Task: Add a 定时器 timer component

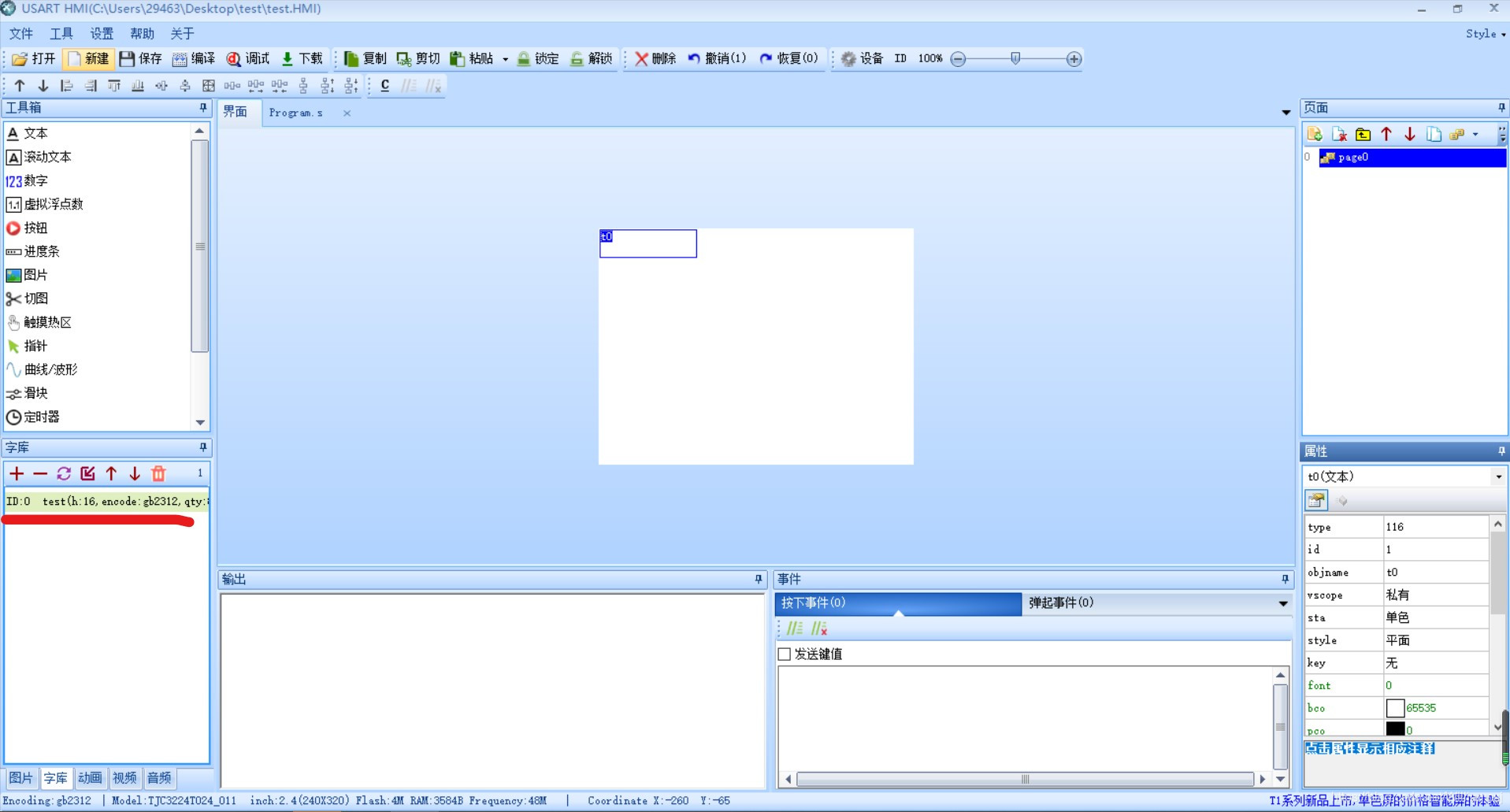Action: coord(33,417)
